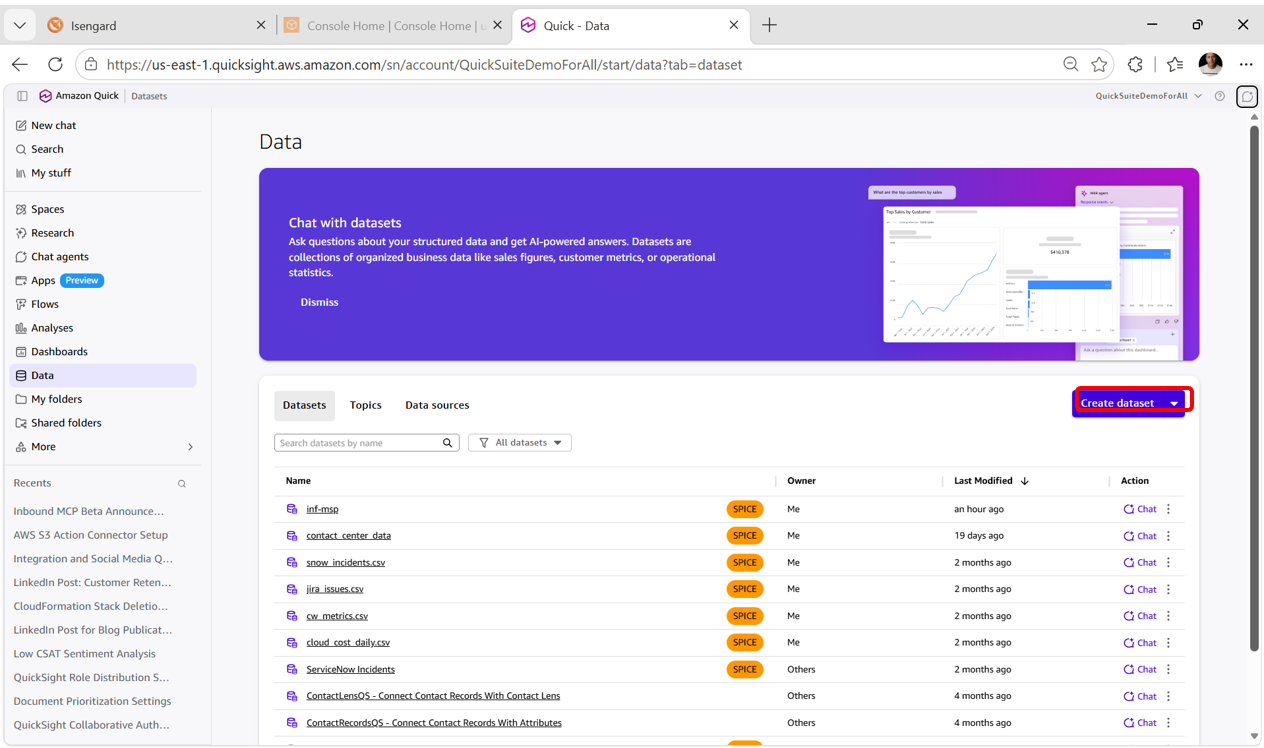
Task: Switch to Data sources tab
Action: coord(437,405)
